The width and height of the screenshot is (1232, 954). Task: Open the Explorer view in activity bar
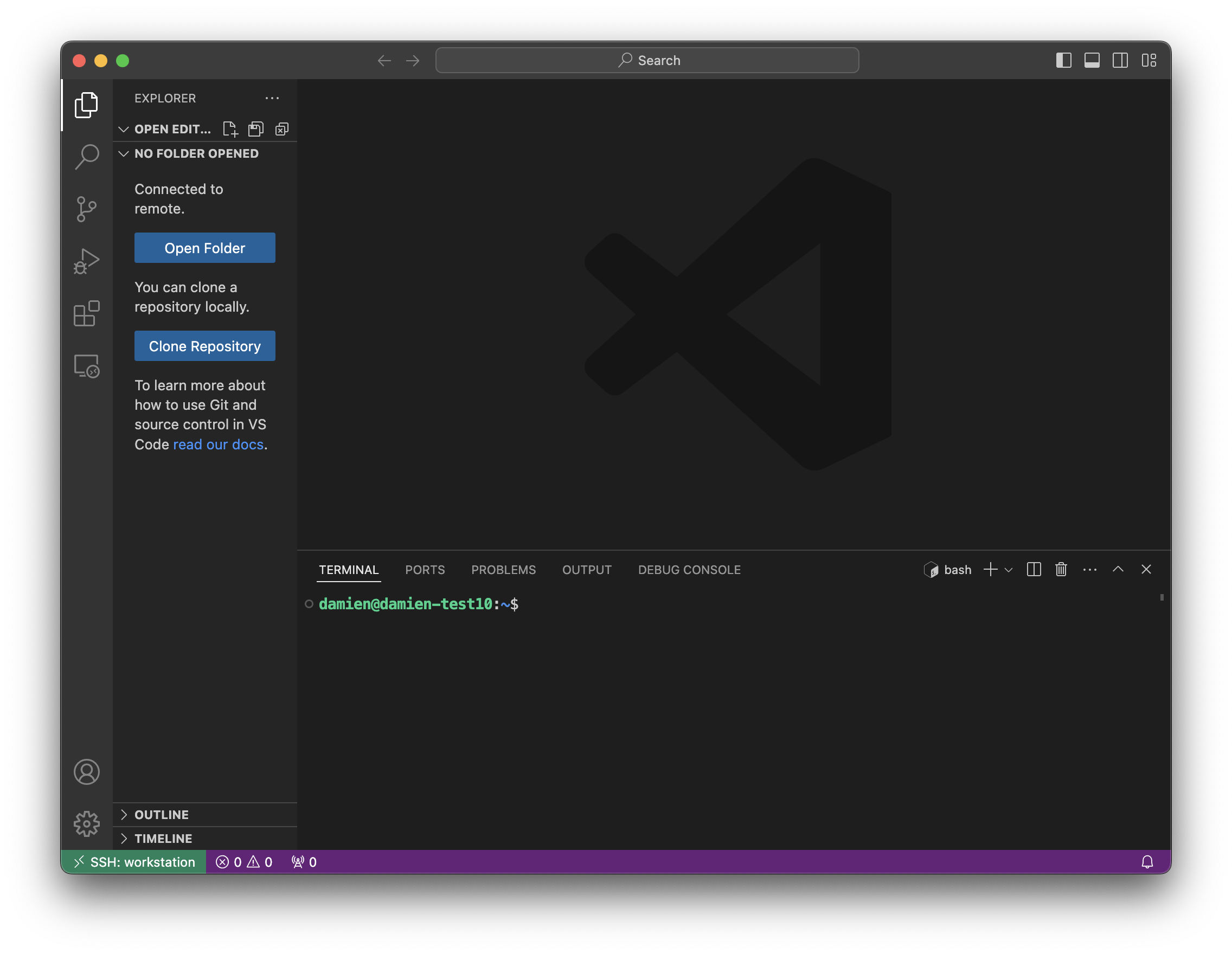point(86,105)
